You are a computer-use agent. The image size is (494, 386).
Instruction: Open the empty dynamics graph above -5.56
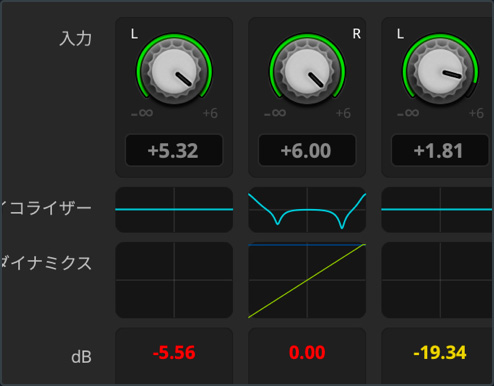[x=174, y=280]
